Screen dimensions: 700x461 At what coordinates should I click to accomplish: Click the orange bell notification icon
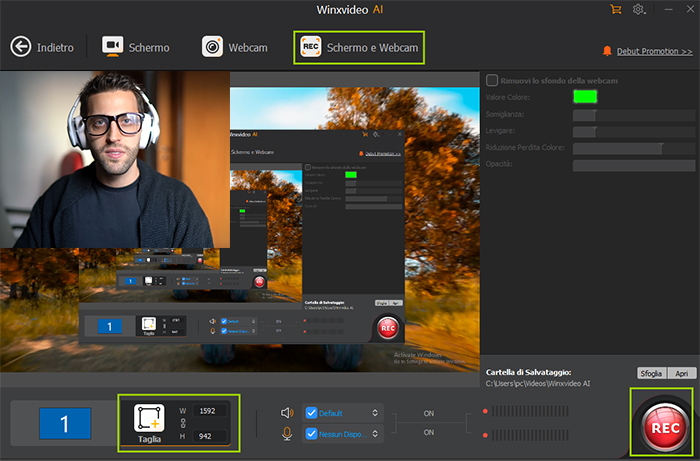(607, 51)
